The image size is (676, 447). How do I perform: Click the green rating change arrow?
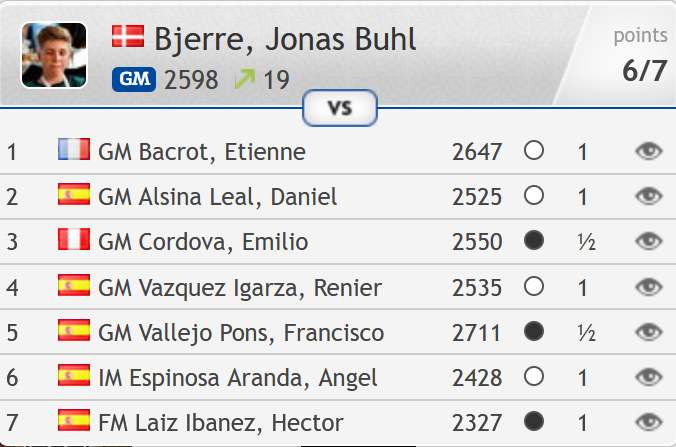click(244, 79)
